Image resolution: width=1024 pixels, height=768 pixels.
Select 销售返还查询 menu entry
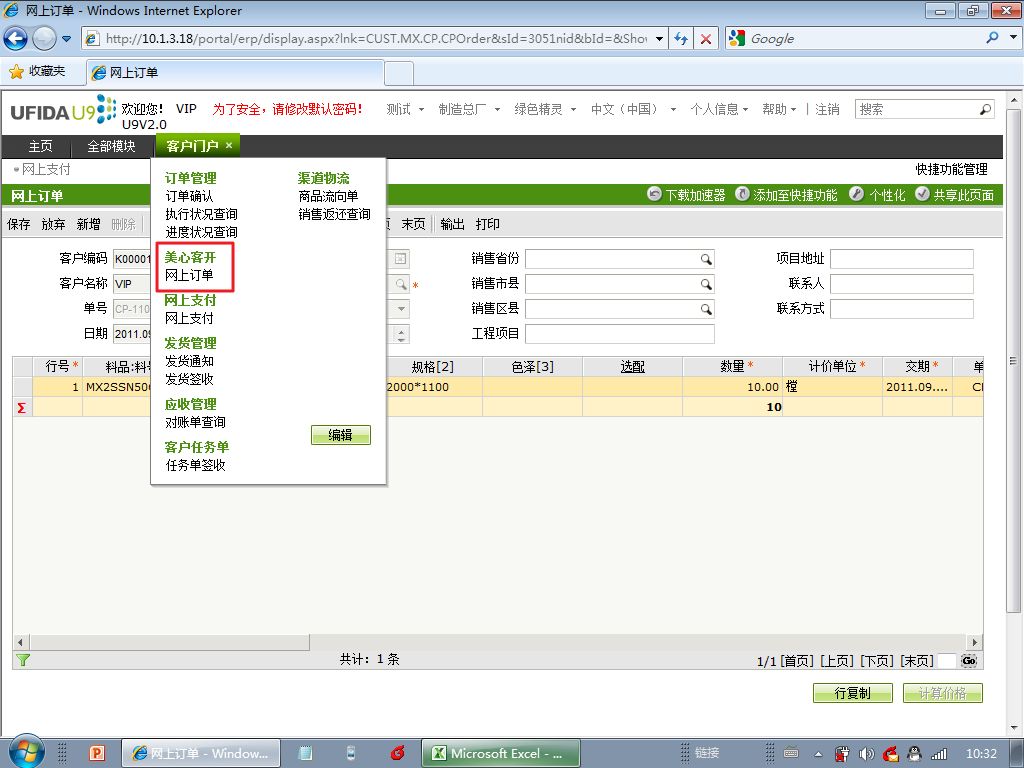(334, 214)
